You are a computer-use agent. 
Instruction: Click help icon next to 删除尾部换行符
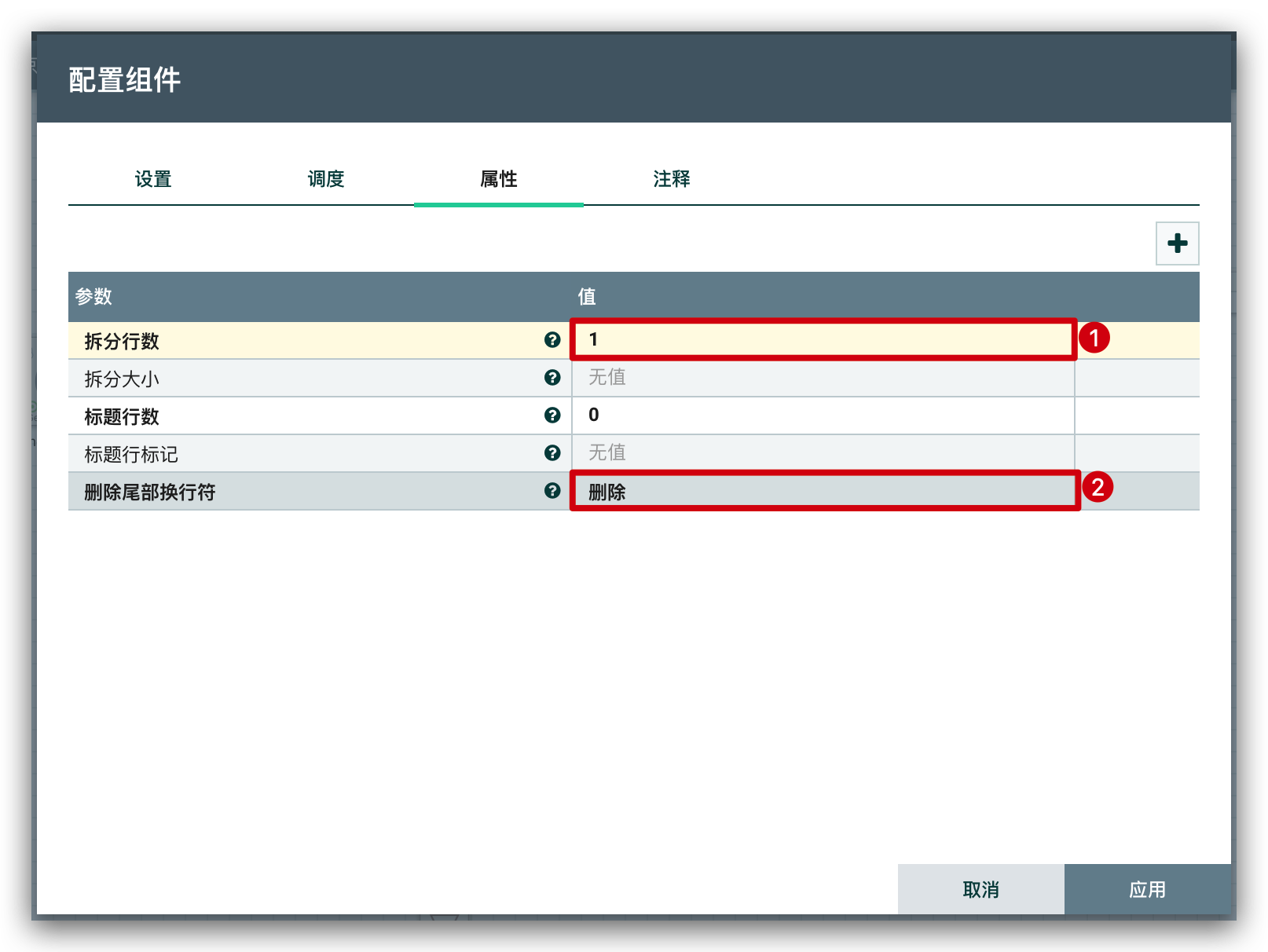click(x=552, y=491)
